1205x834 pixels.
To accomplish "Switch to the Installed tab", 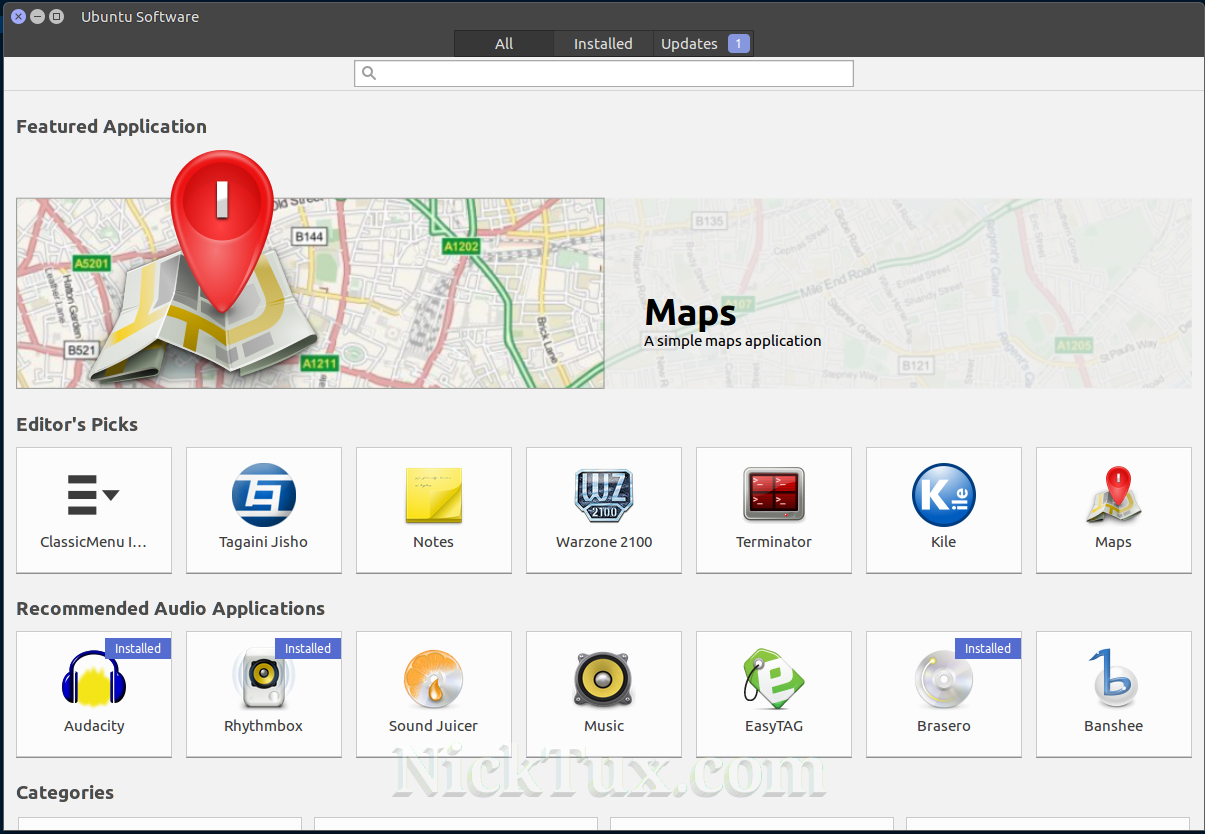I will tap(603, 44).
